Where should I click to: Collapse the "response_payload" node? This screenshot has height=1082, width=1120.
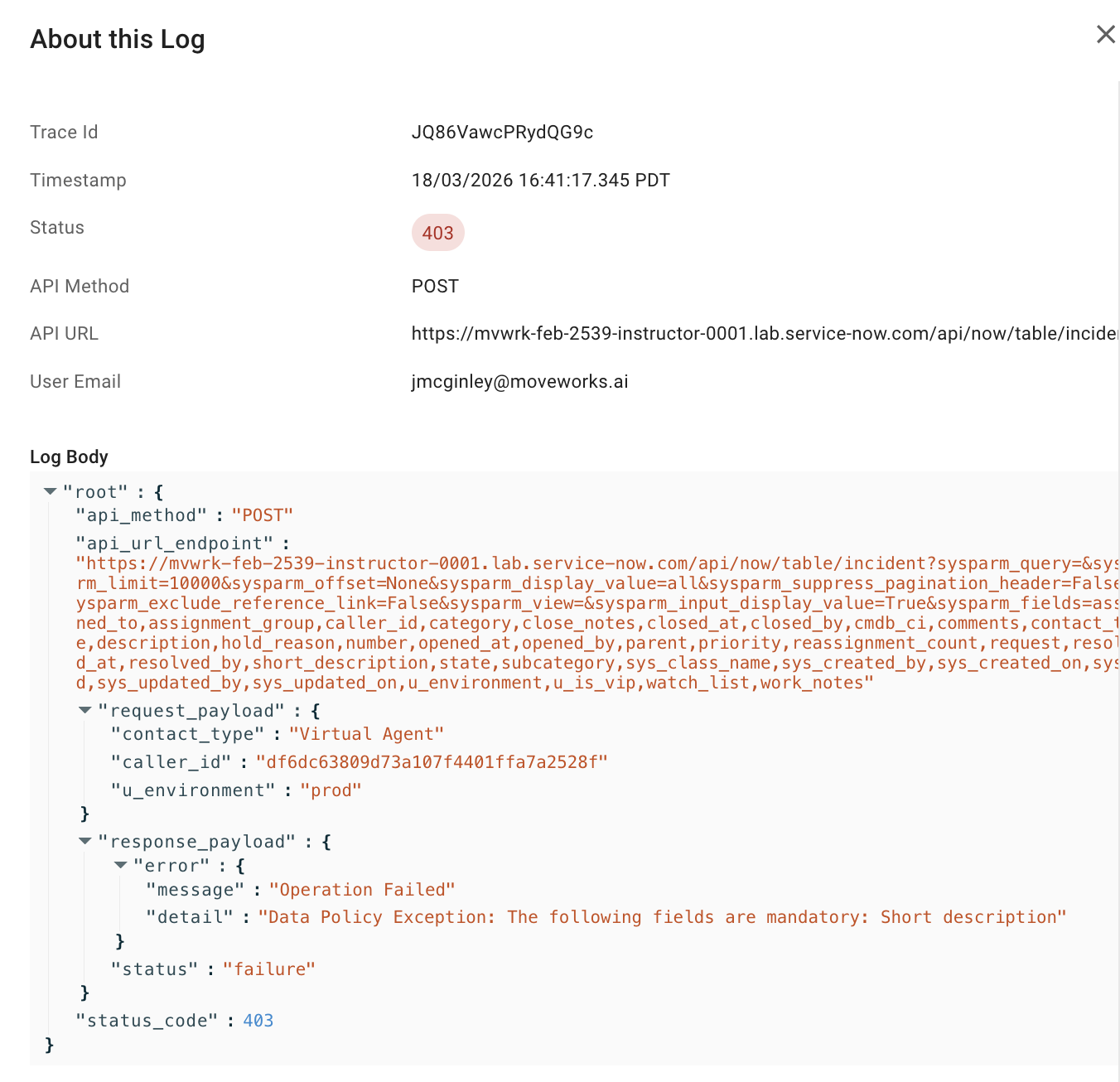(85, 842)
